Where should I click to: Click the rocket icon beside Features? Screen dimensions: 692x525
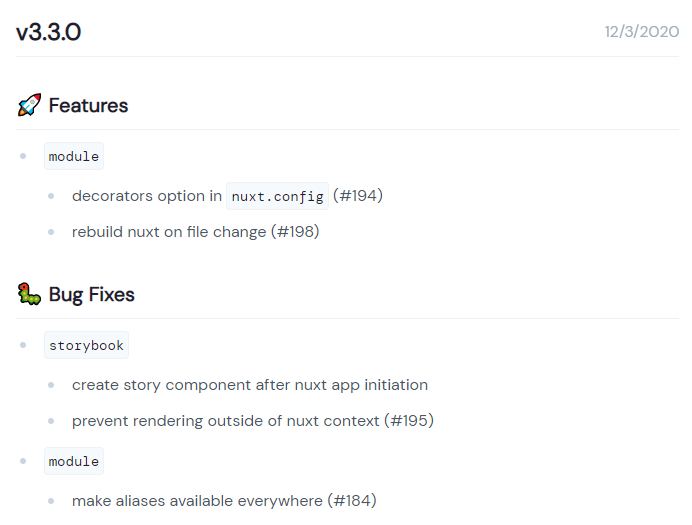[29, 105]
